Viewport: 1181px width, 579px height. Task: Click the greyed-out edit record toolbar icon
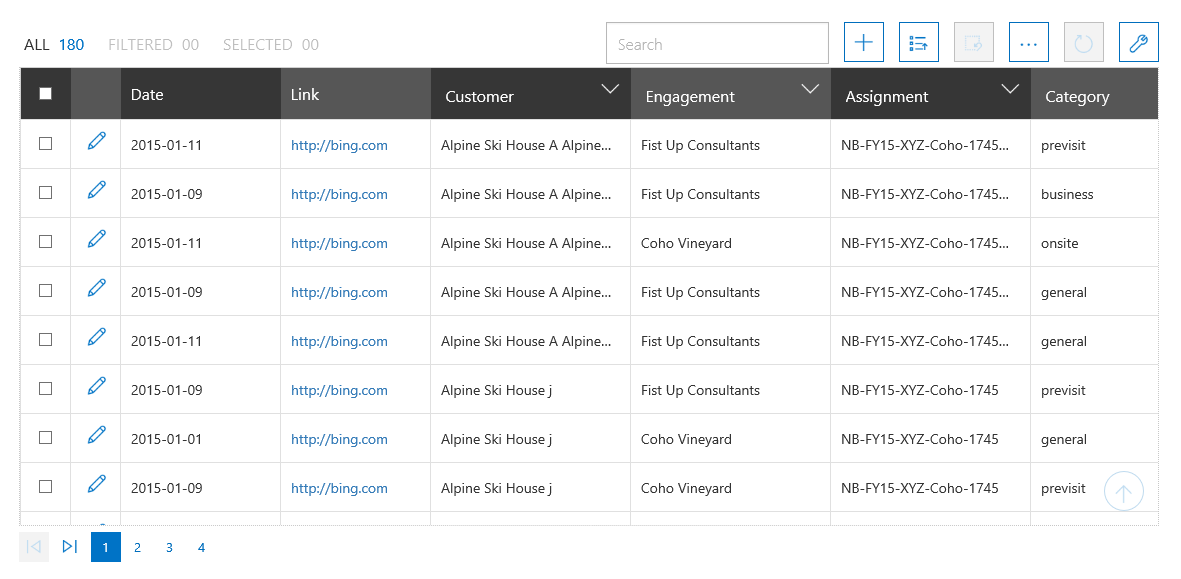pos(974,42)
